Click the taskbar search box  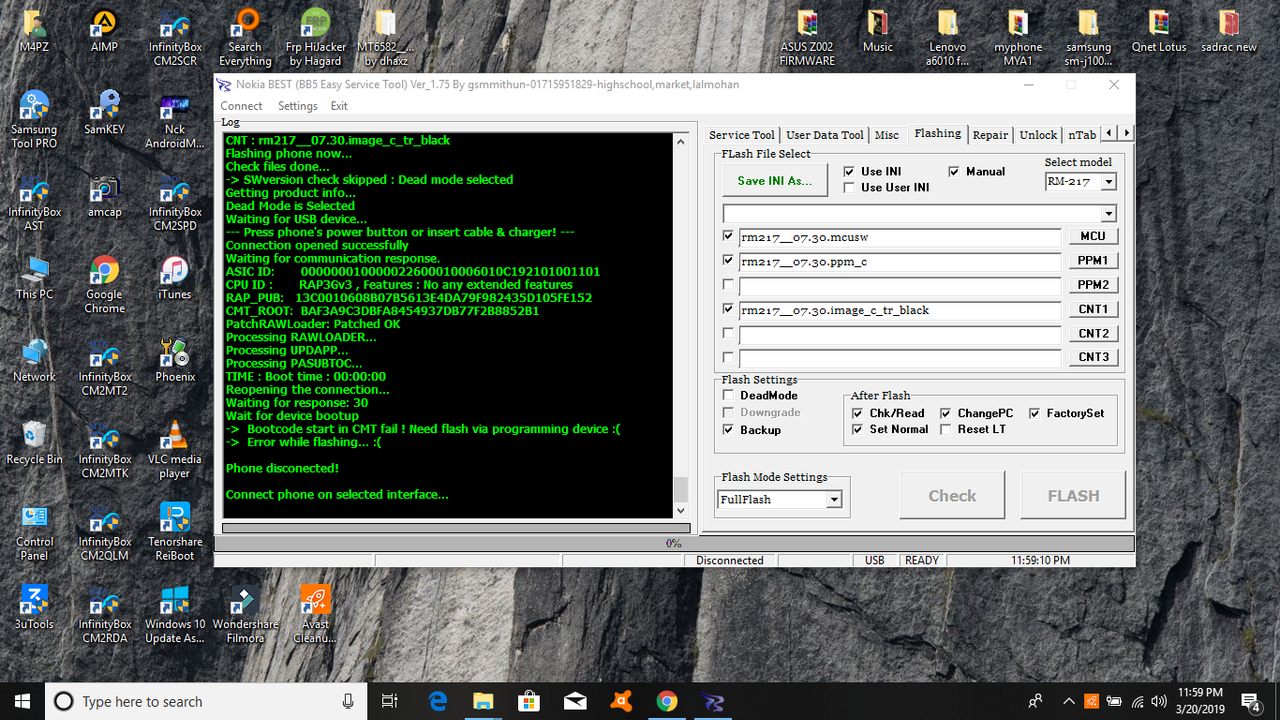[206, 701]
